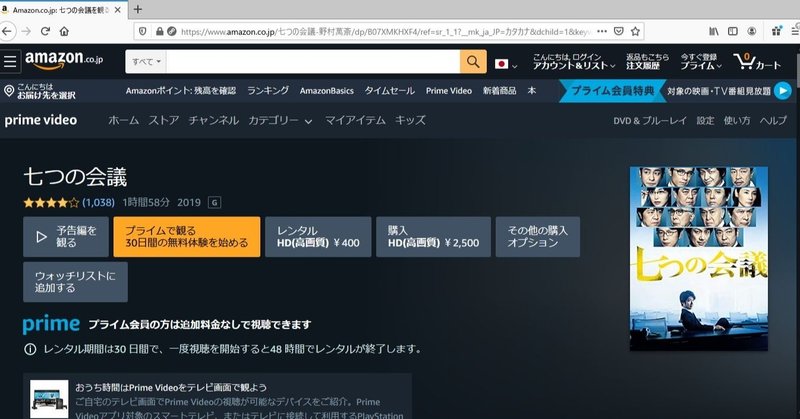
Task: Buy HD for ¥2,500 button
Action: 433,237
